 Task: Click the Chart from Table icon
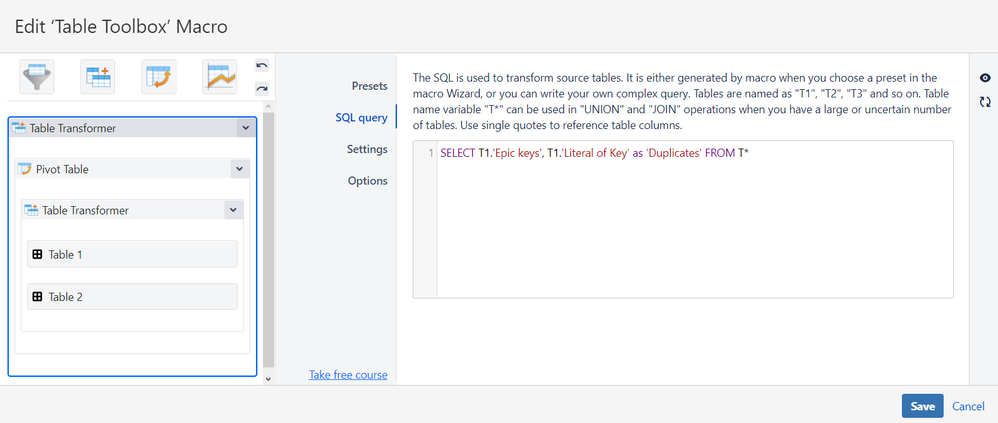(x=218, y=77)
